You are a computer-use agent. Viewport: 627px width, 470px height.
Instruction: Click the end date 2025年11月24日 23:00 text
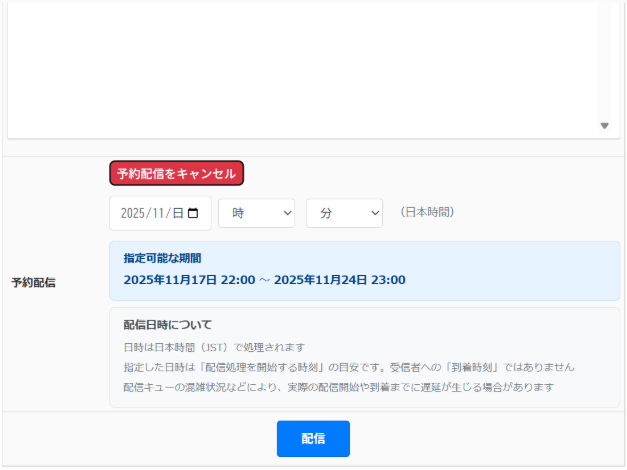coord(340,280)
